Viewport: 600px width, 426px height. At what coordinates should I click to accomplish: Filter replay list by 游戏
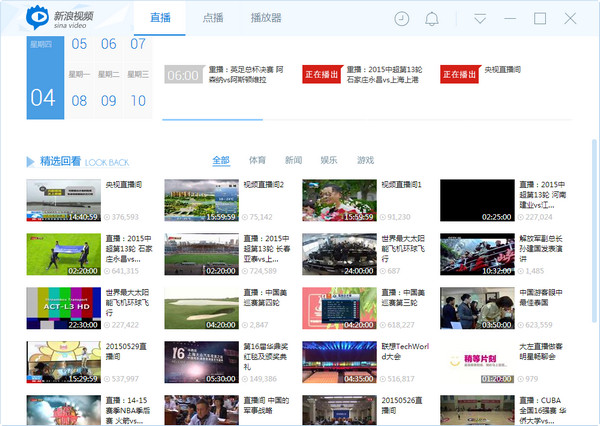pos(365,160)
